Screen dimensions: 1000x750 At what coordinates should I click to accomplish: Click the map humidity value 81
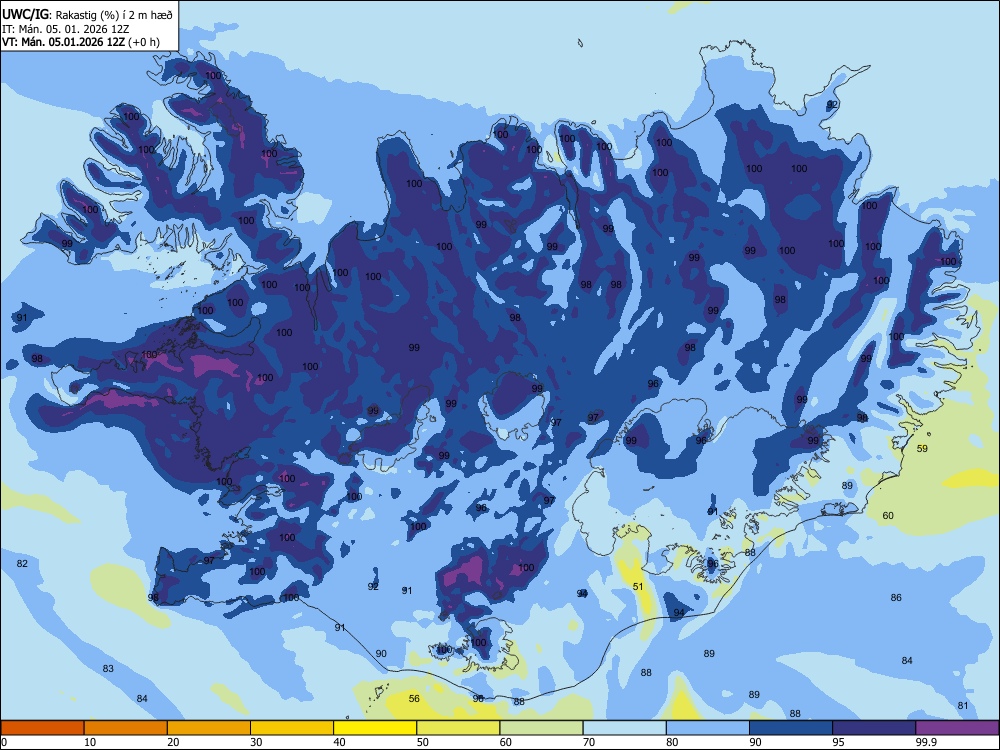963,705
